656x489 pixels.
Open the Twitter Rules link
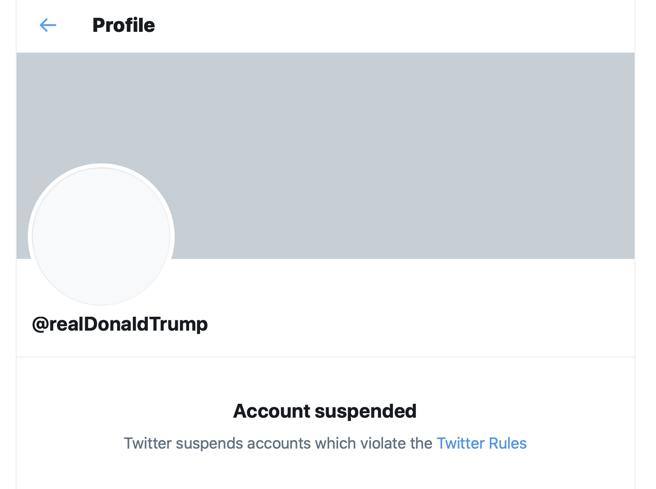point(481,443)
